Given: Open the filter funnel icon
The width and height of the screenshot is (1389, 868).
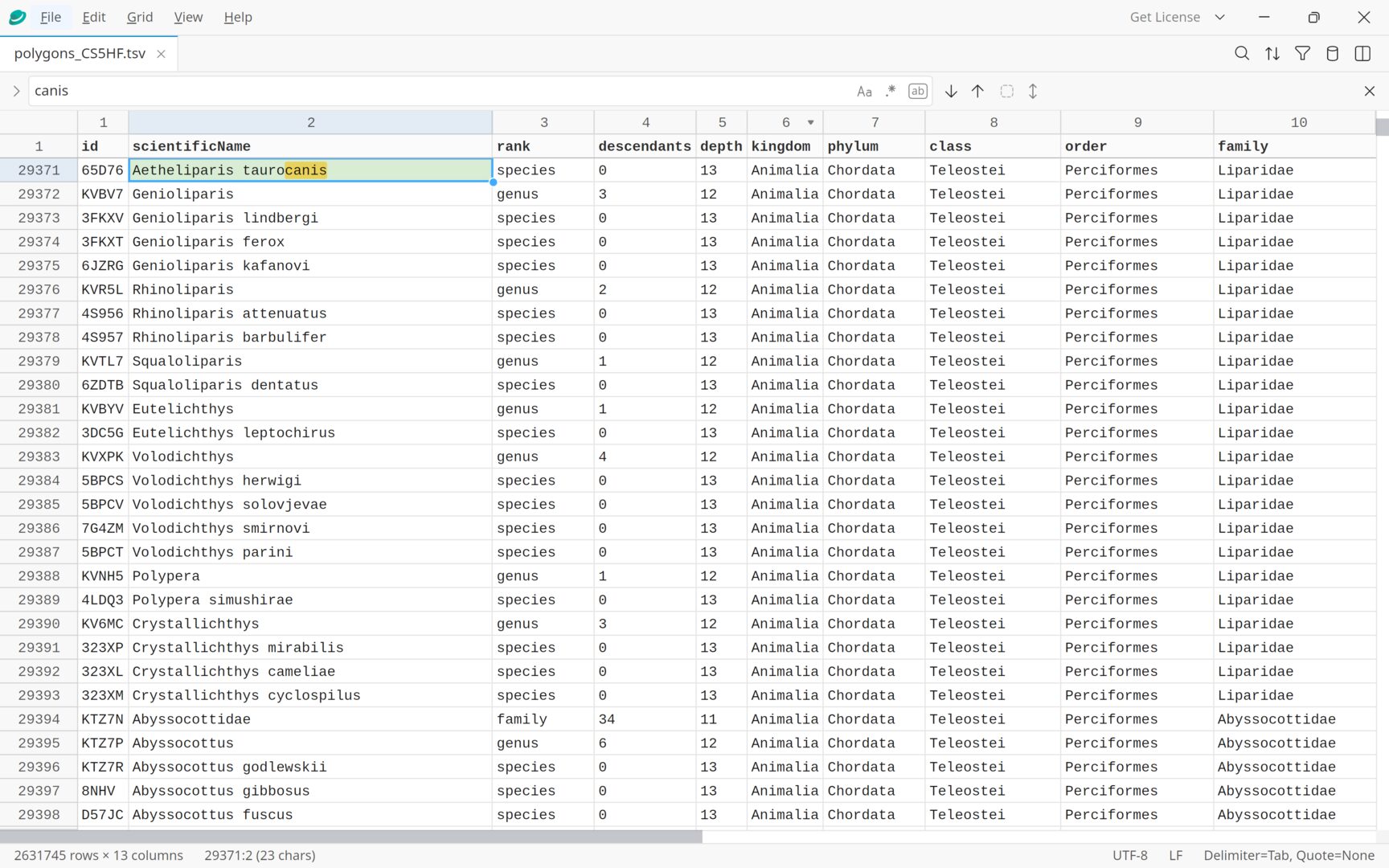Looking at the screenshot, I should click(1302, 54).
